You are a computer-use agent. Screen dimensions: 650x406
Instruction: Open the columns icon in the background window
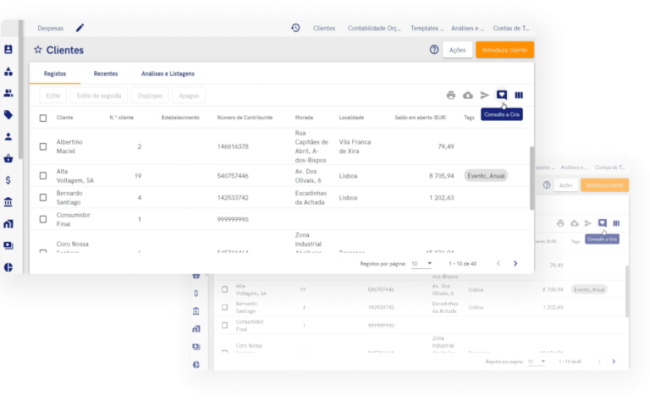pyautogui.click(x=616, y=223)
